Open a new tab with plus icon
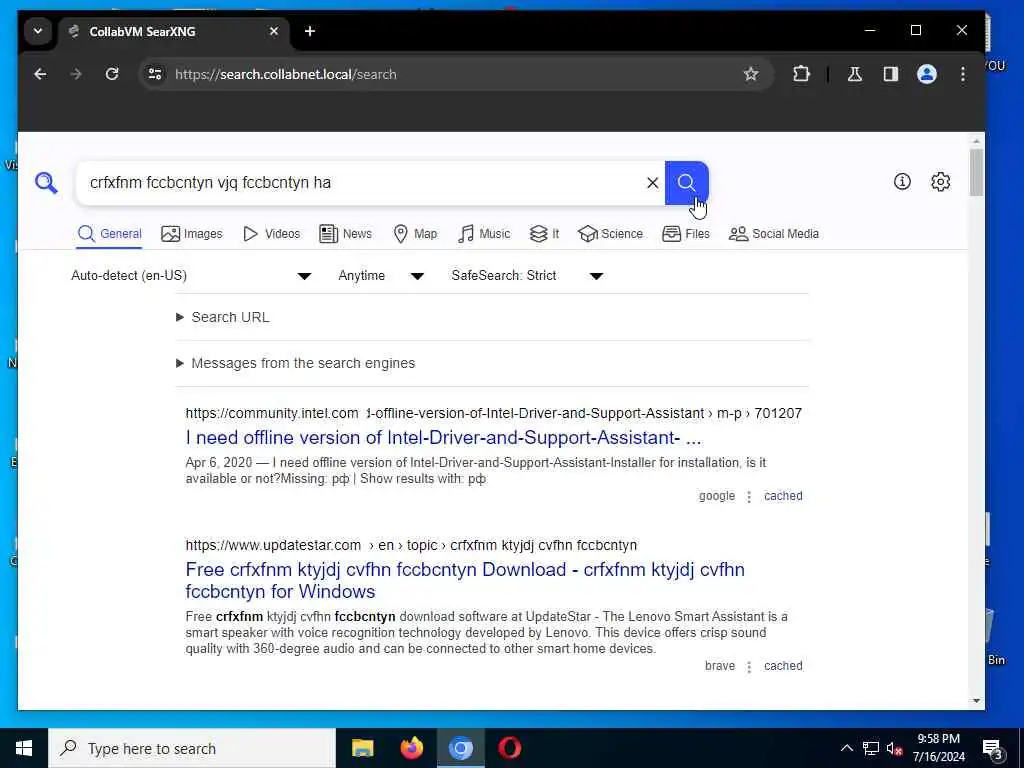This screenshot has width=1024, height=768. tap(310, 31)
